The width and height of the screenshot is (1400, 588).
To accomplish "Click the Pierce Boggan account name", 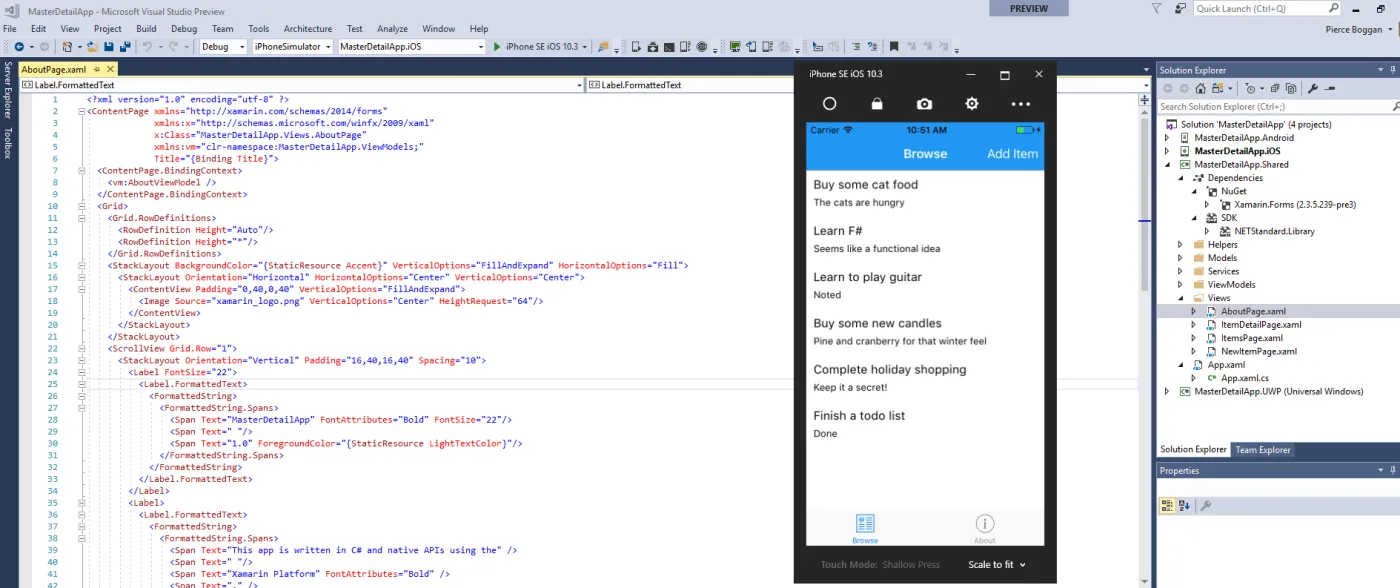I will point(1355,29).
